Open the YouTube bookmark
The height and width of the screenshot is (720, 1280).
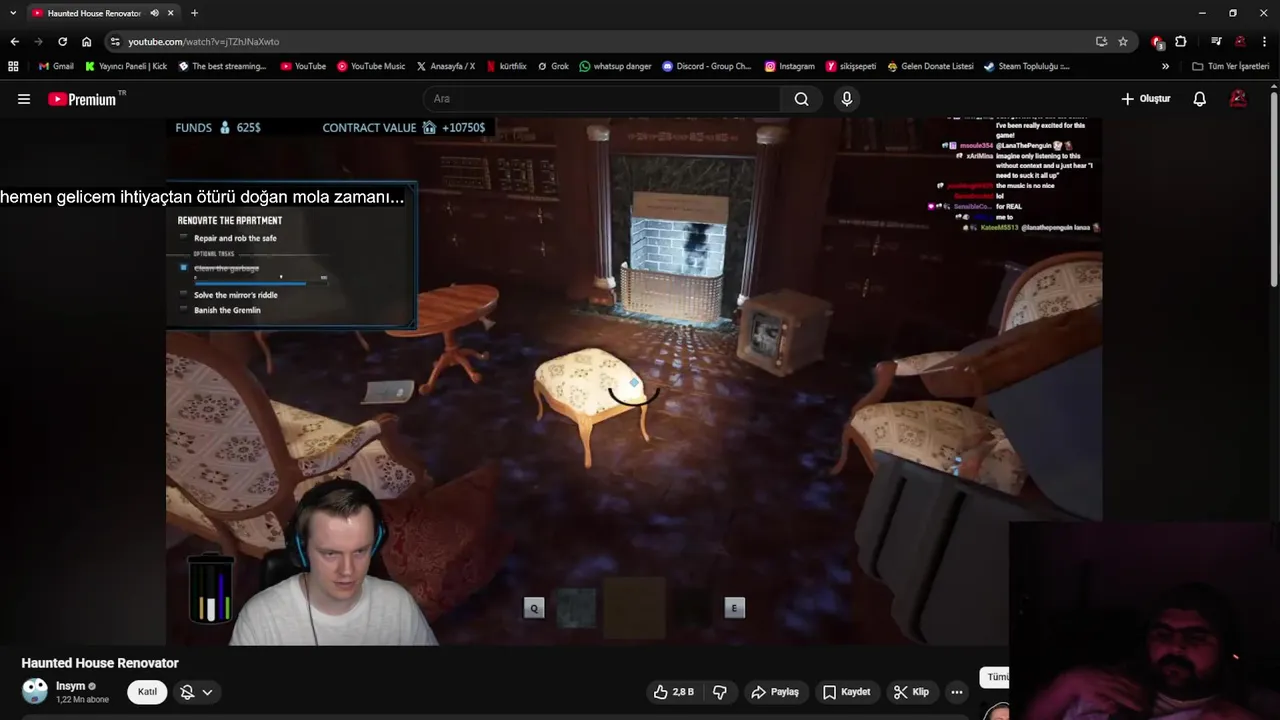tap(303, 66)
